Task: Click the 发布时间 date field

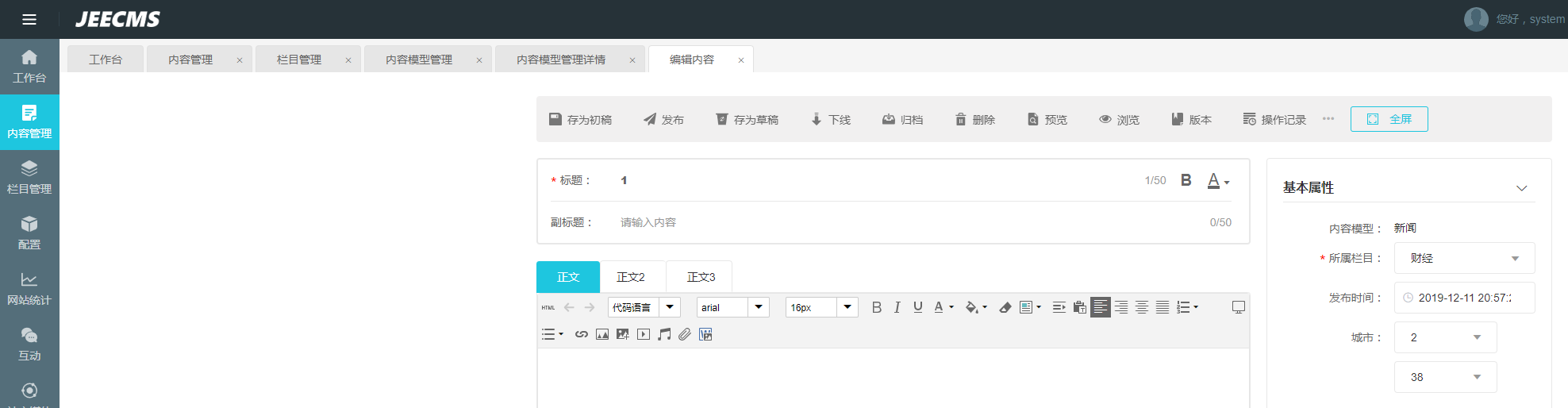Action: [x=1464, y=298]
